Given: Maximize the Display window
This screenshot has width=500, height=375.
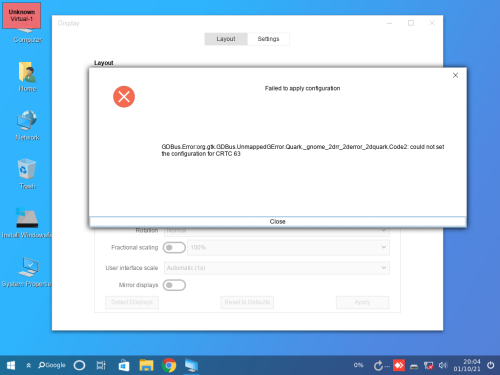Looking at the screenshot, I should [x=411, y=23].
